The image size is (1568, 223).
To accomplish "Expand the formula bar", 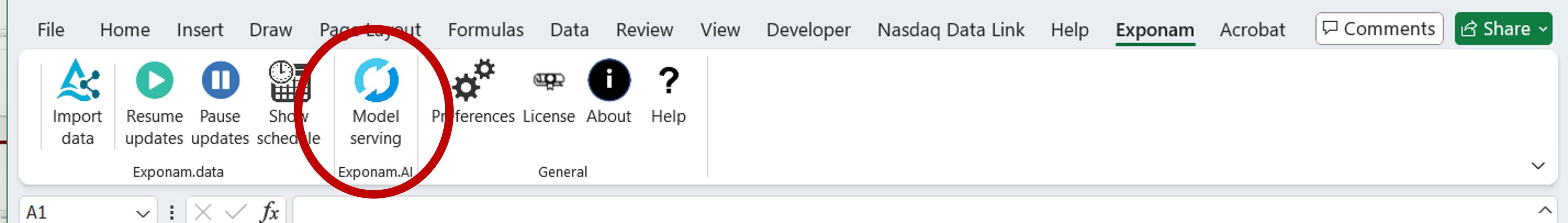I will tap(1544, 210).
